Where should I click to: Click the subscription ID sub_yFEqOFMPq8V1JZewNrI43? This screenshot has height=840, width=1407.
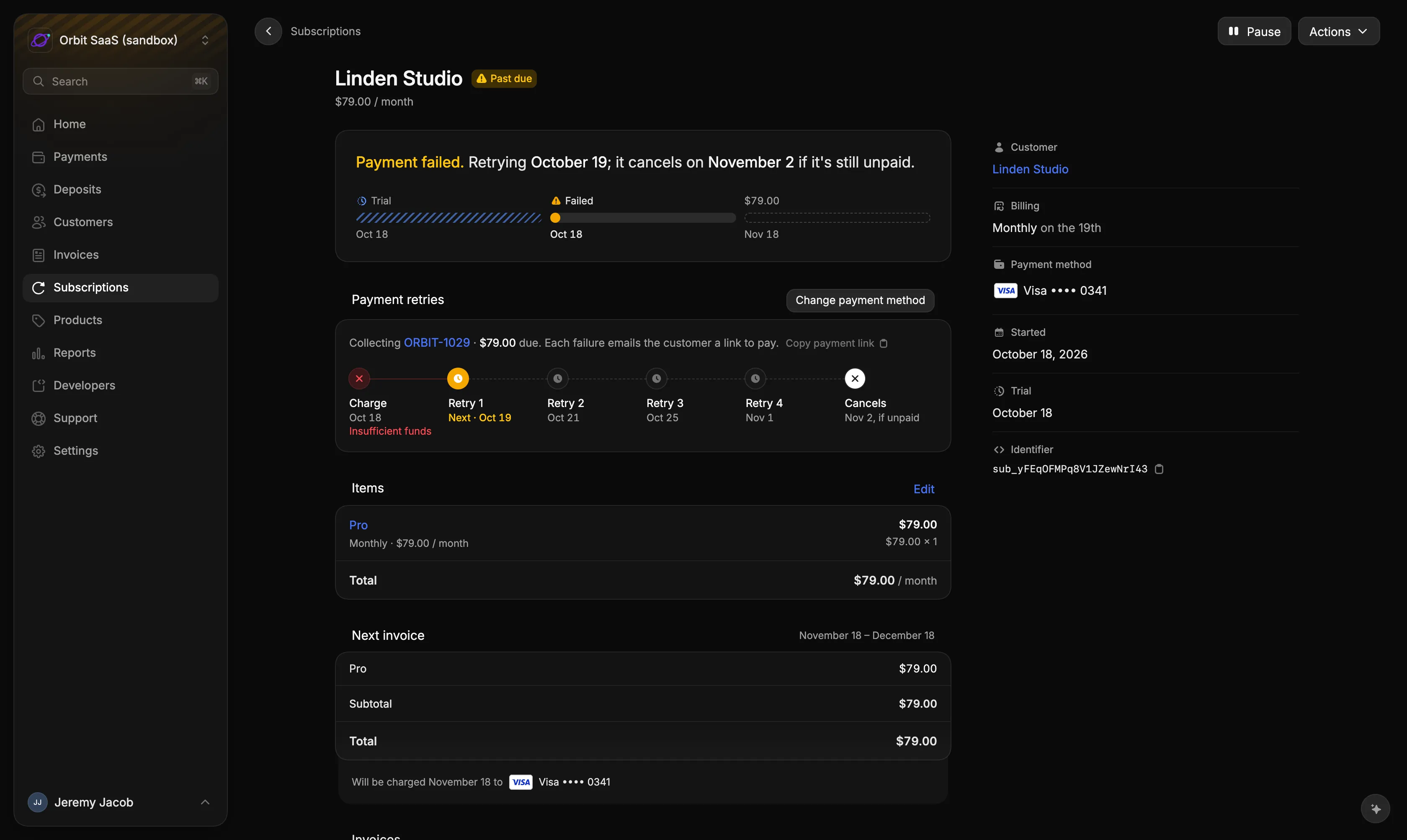[1069, 469]
